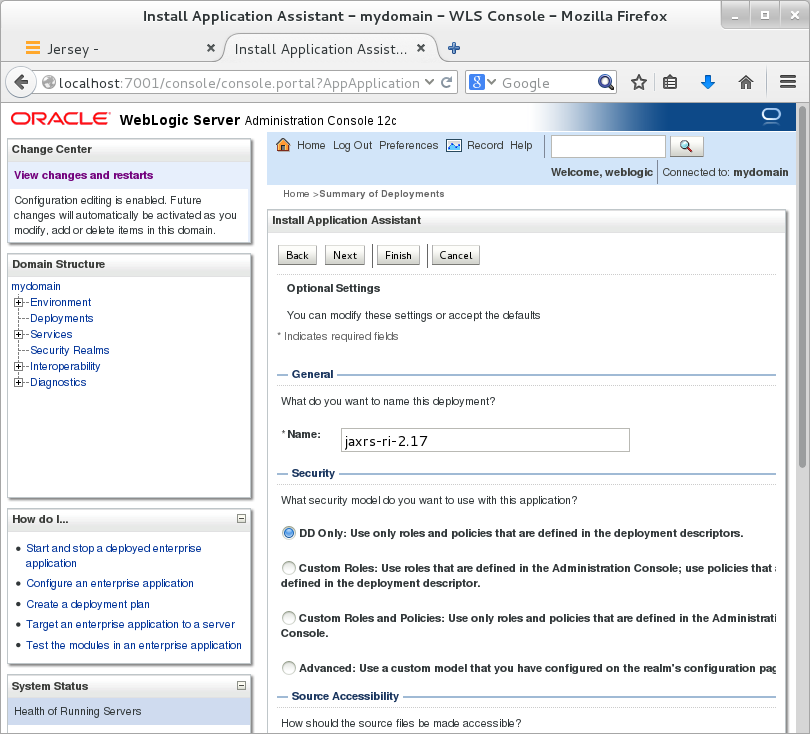Select Custom Roles and Policies option

tap(289, 618)
